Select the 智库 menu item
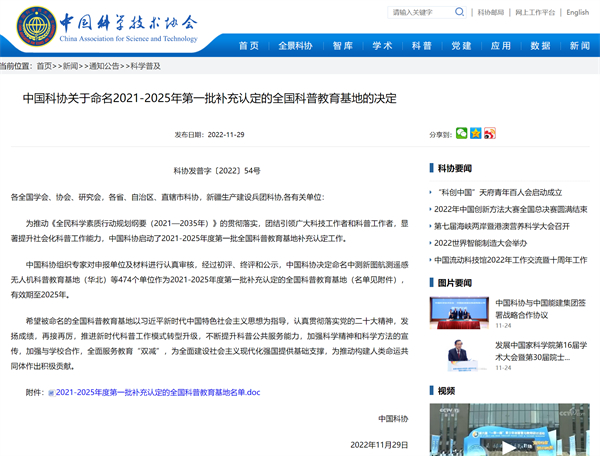Viewport: 600px width, 456px height. click(x=343, y=46)
